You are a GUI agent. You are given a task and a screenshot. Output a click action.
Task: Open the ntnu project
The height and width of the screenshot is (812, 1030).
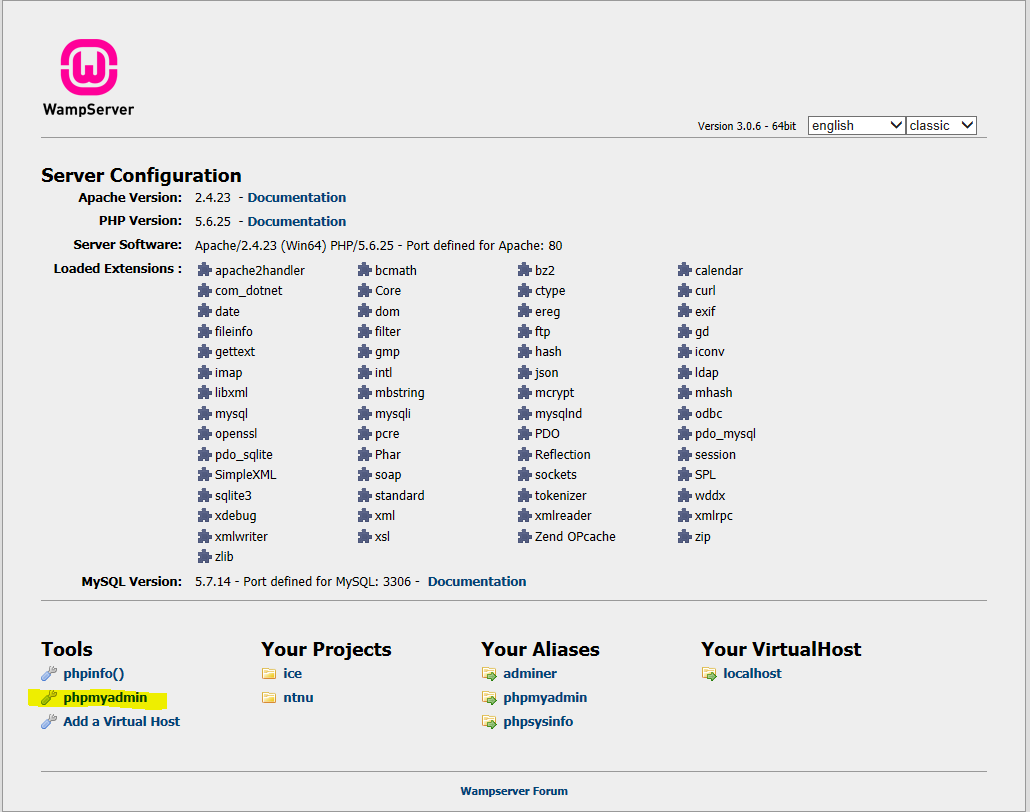pos(298,698)
